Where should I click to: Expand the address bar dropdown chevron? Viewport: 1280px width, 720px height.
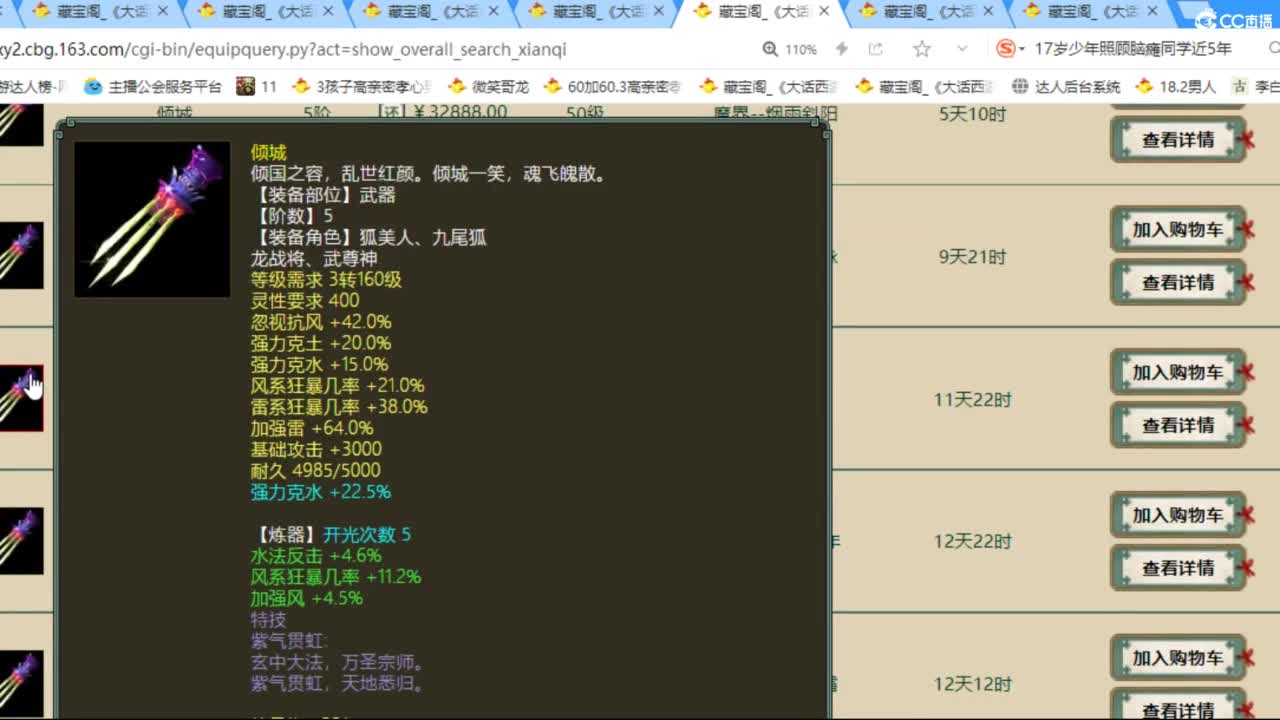tap(962, 49)
